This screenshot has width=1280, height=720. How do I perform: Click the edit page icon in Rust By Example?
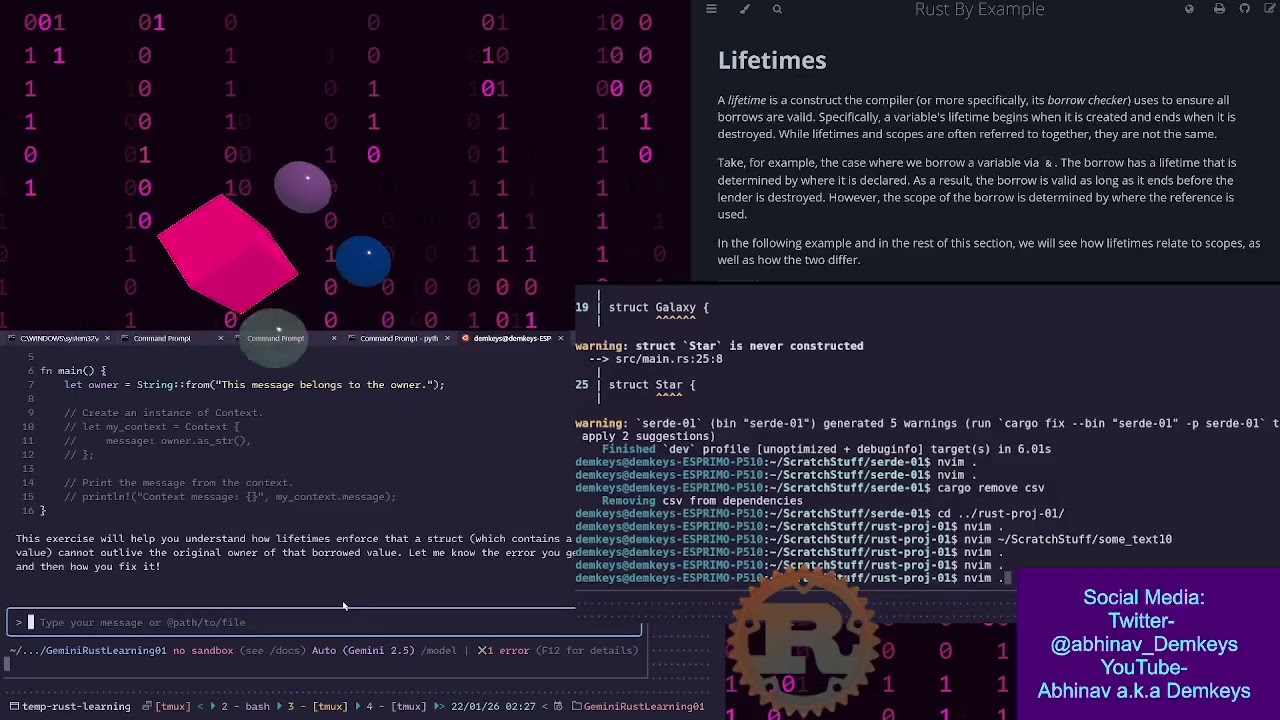tap(1271, 9)
